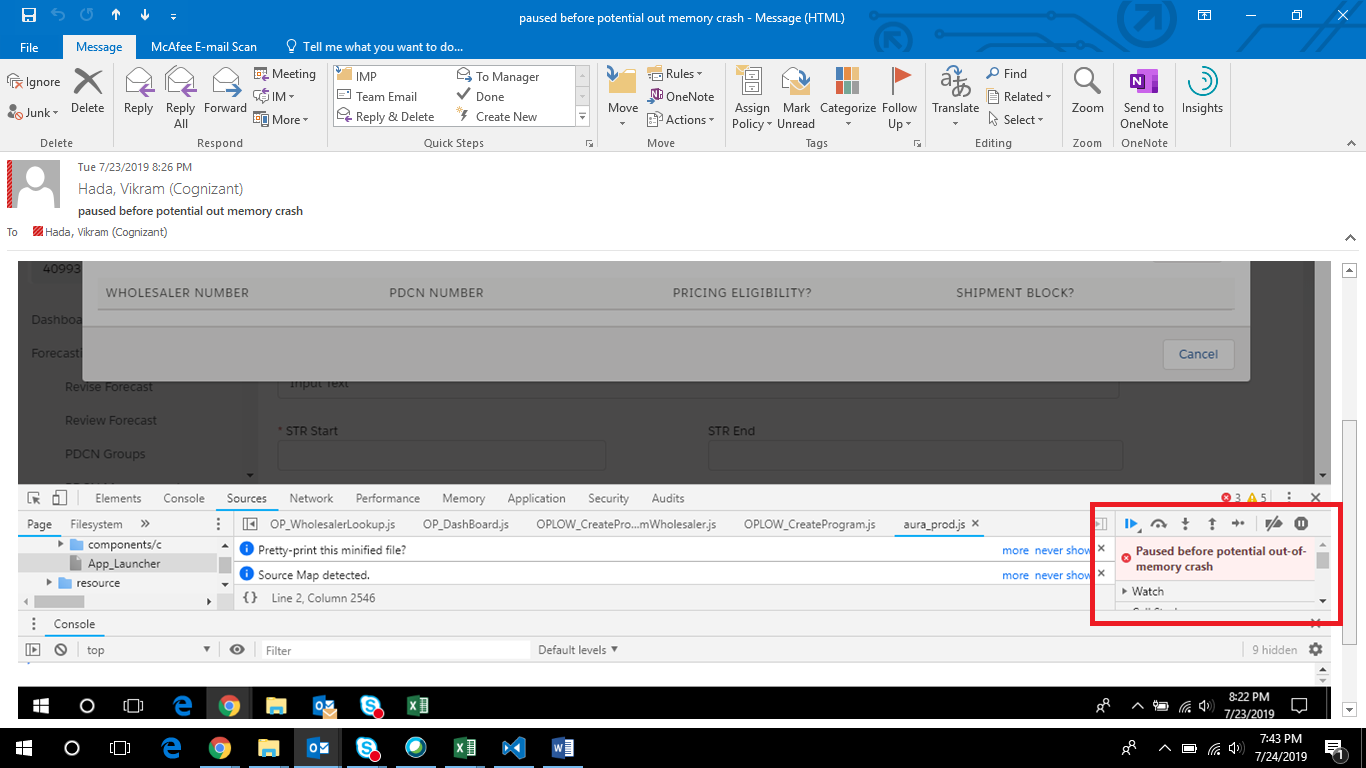Open the Translate tool
The image size is (1366, 768).
point(955,98)
